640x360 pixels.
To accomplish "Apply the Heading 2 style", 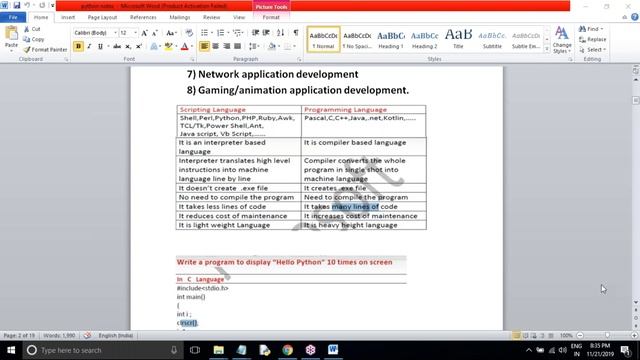I will click(424, 39).
